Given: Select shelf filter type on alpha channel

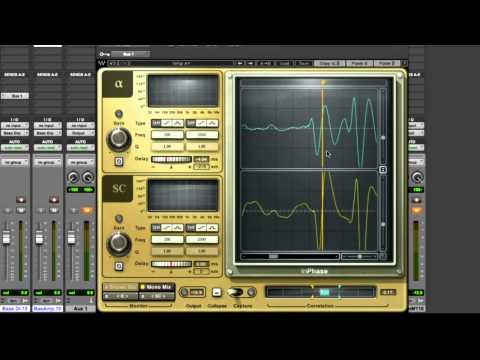Looking at the screenshot, I should click(167, 123).
